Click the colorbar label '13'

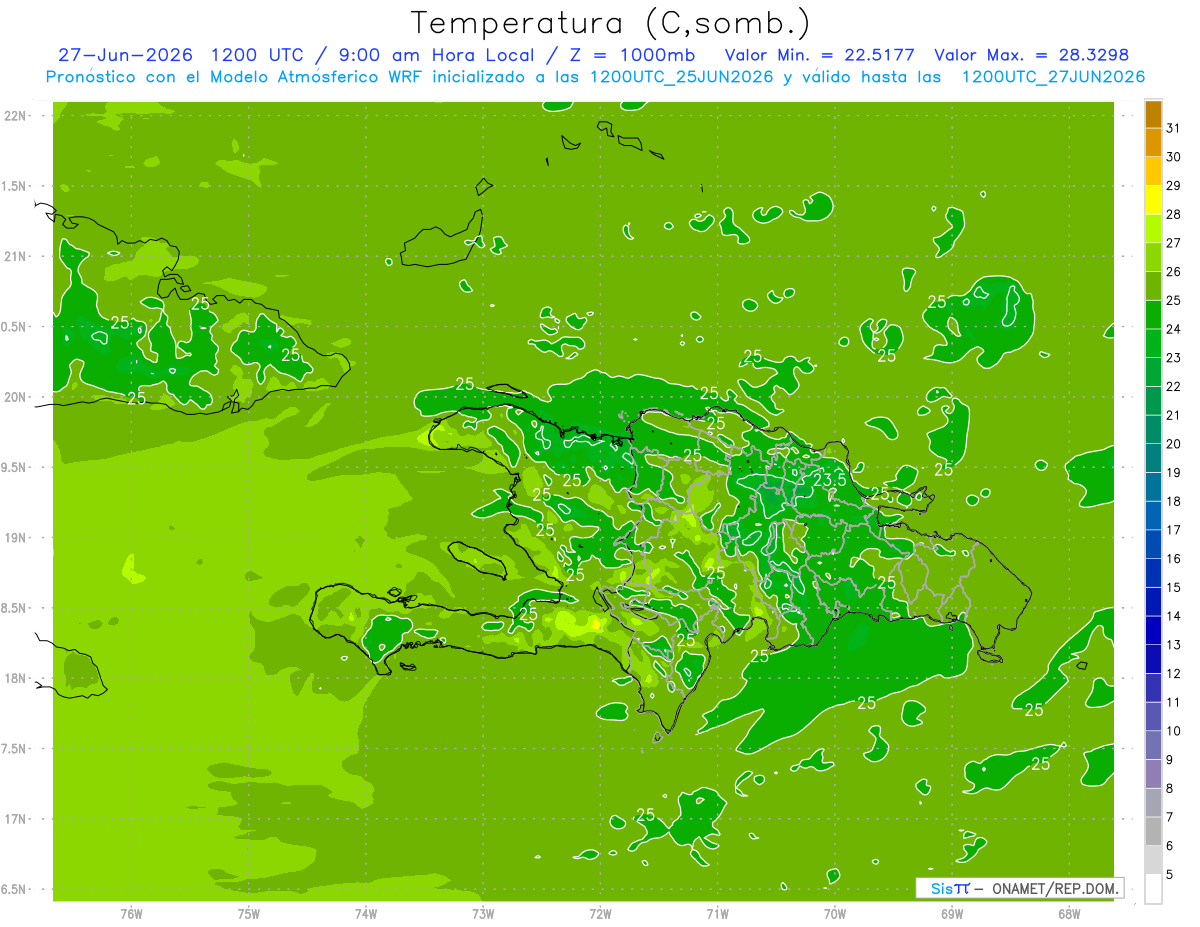pyautogui.click(x=1174, y=645)
